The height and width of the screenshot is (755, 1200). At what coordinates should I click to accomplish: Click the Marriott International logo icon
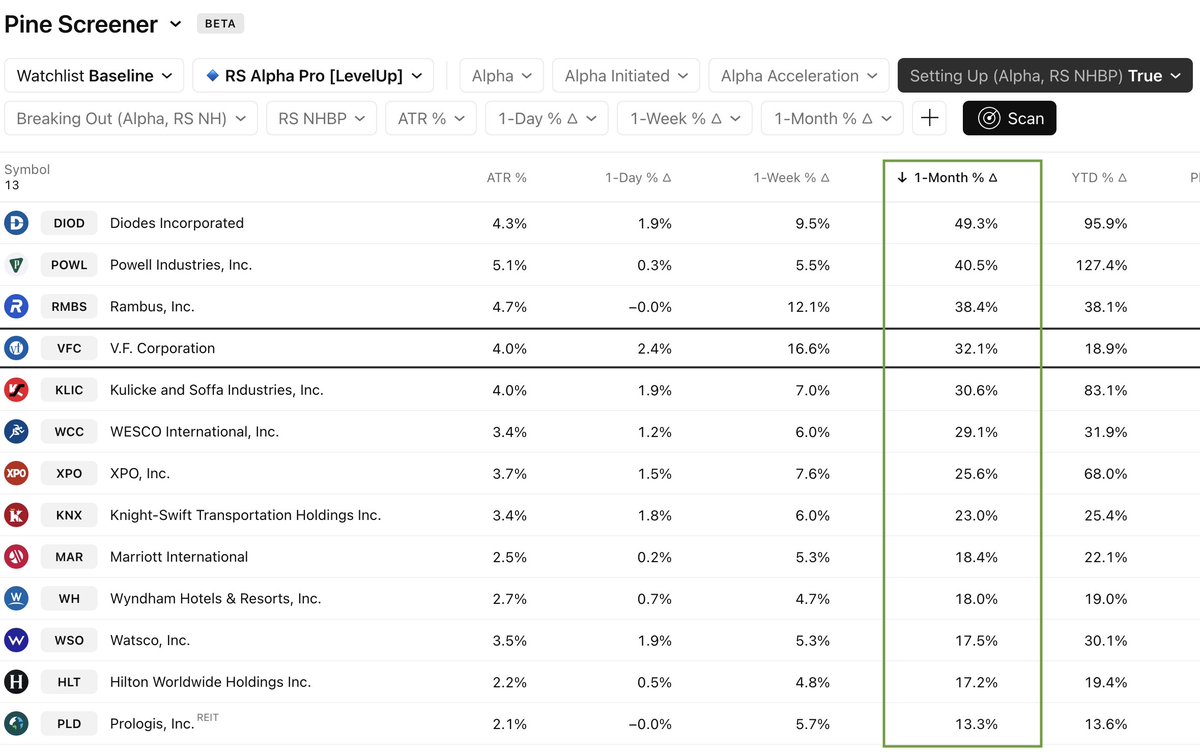click(x=16, y=557)
